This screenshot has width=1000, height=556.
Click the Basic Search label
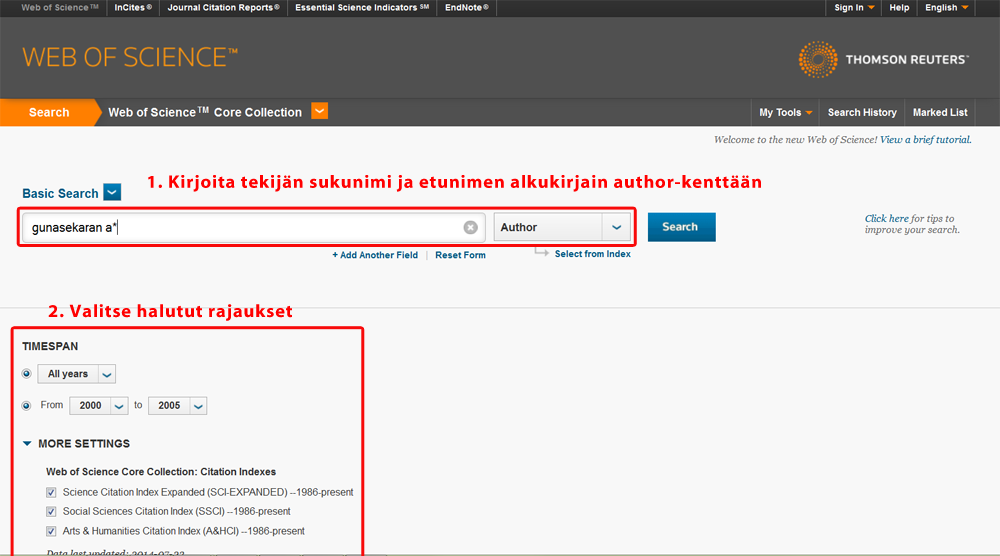(61, 193)
